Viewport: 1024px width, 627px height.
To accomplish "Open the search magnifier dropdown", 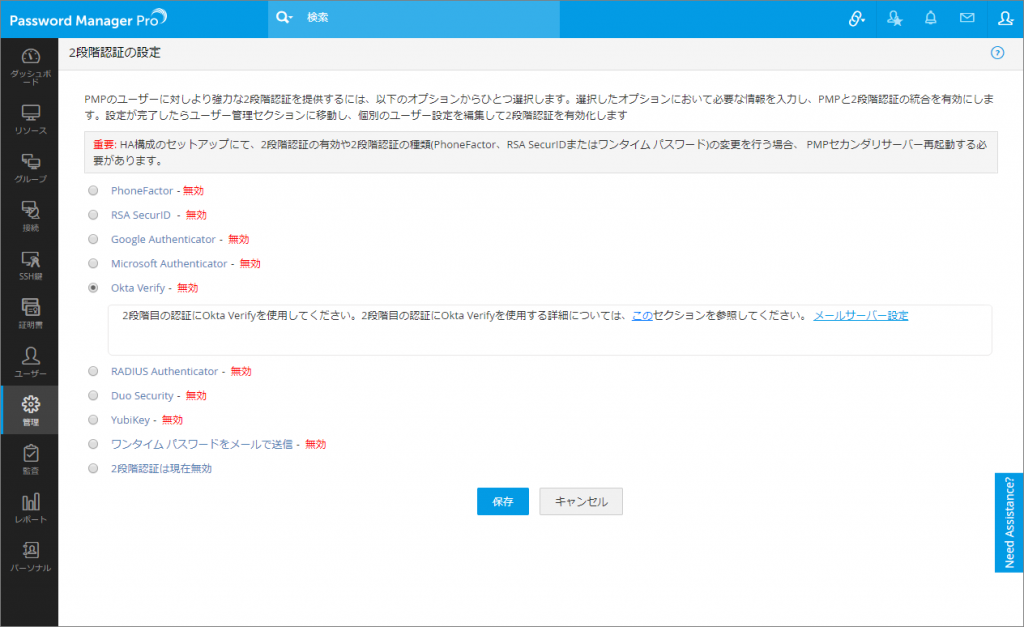I will point(284,18).
